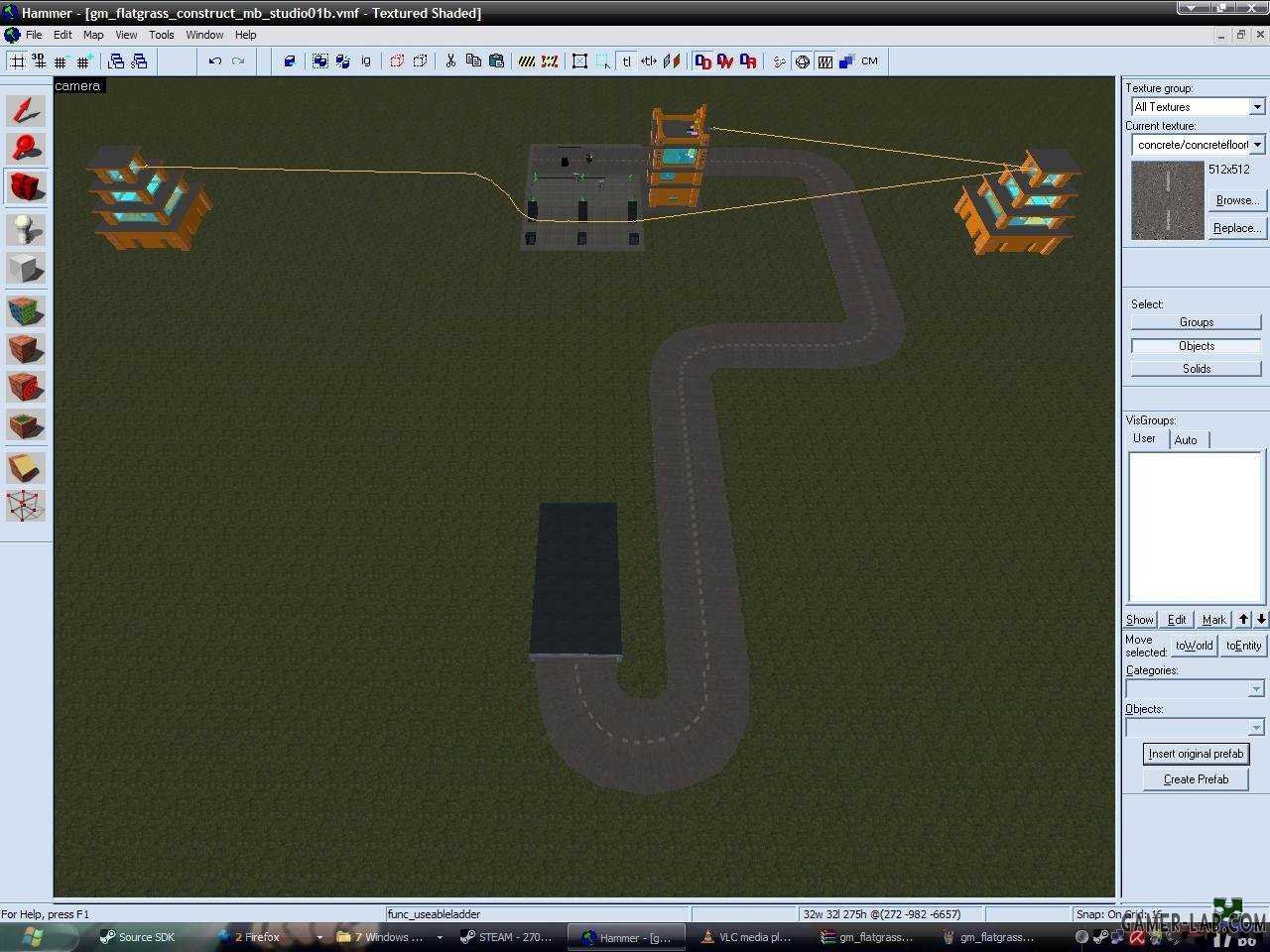Image resolution: width=1270 pixels, height=952 pixels.
Task: Carve with the selected object
Action: (290, 61)
